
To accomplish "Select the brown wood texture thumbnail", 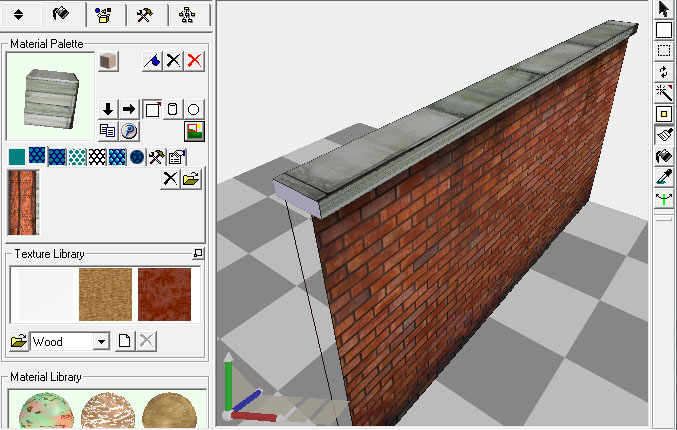I will coord(105,292).
